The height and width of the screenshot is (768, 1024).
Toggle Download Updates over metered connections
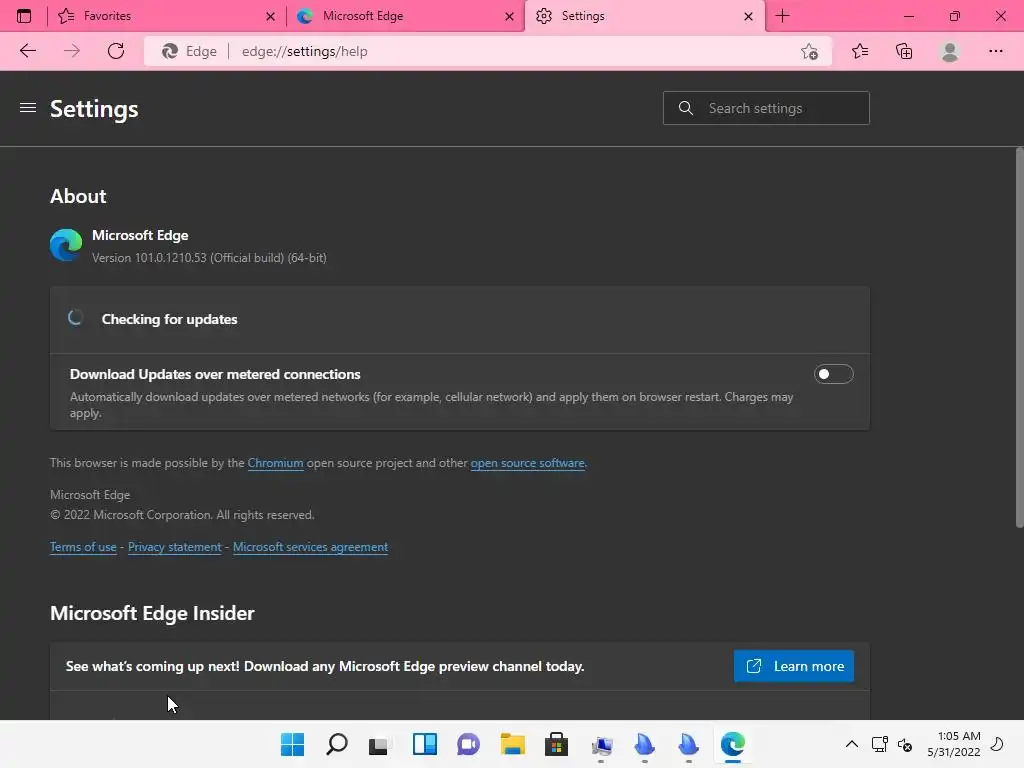tap(833, 374)
